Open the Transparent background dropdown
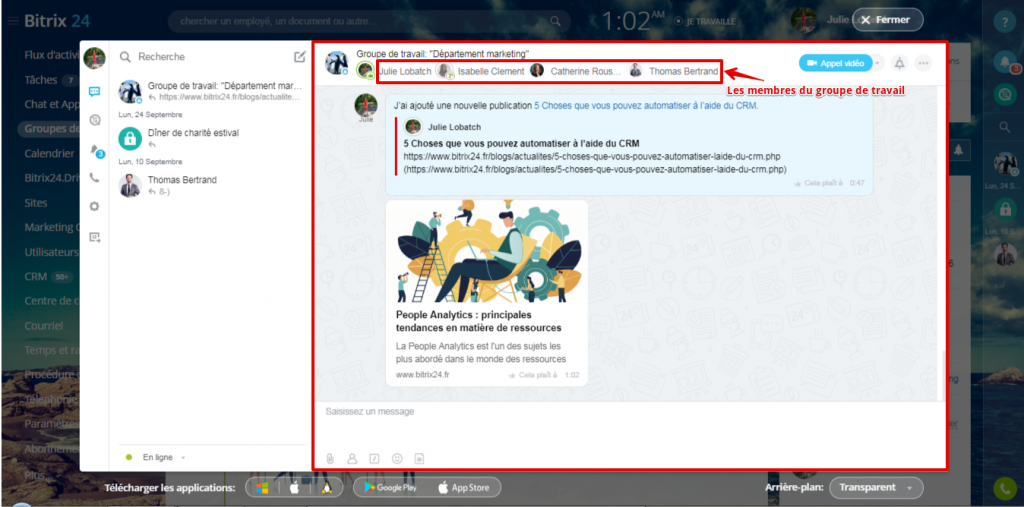1024x507 pixels. pos(876,487)
